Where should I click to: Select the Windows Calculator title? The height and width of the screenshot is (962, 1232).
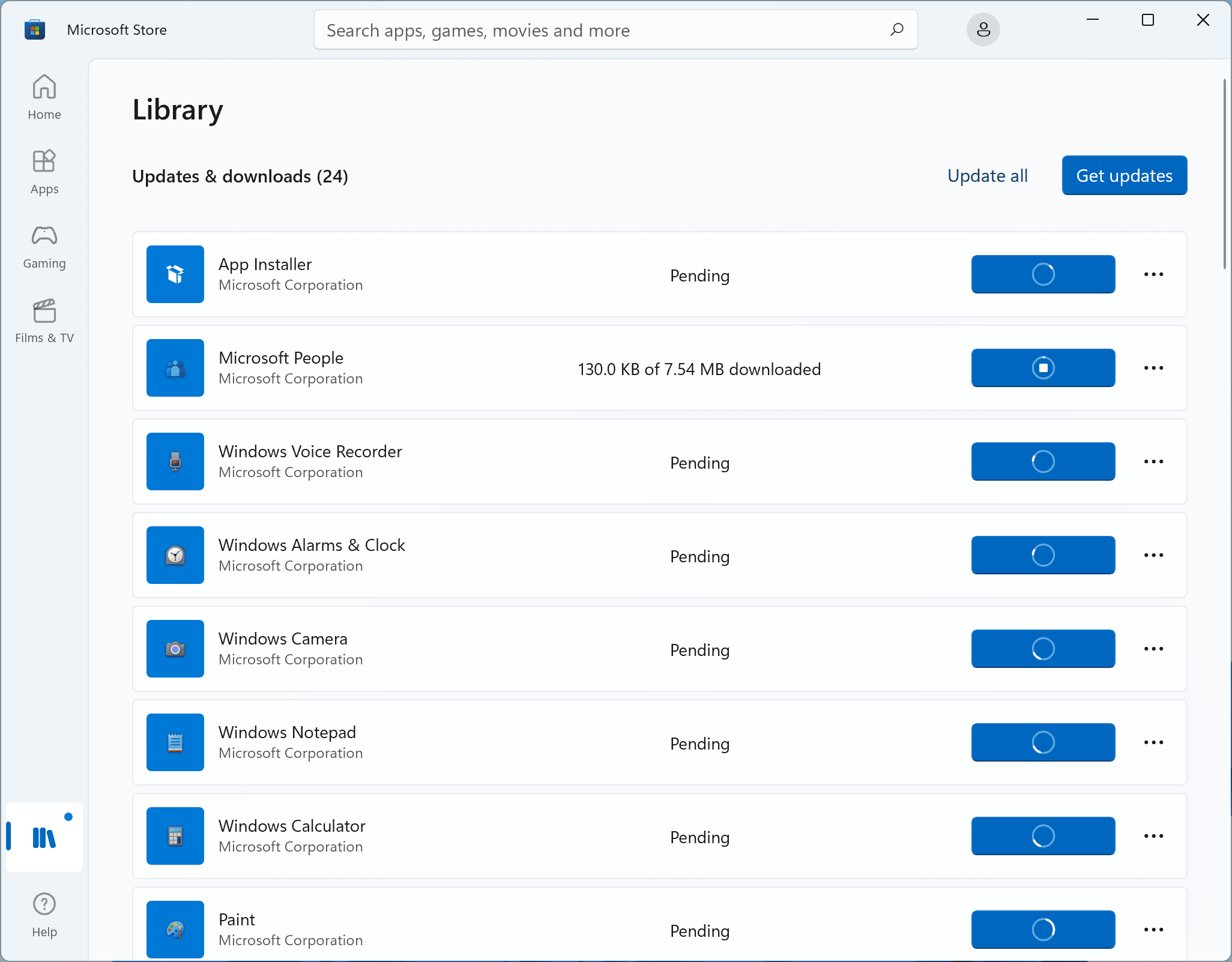(292, 826)
